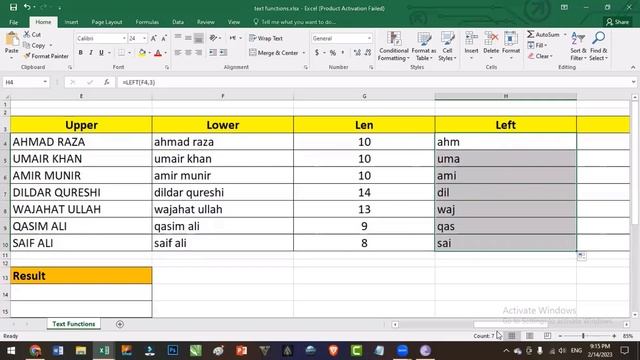
Task: Open Cell Styles gallery
Action: (x=447, y=46)
